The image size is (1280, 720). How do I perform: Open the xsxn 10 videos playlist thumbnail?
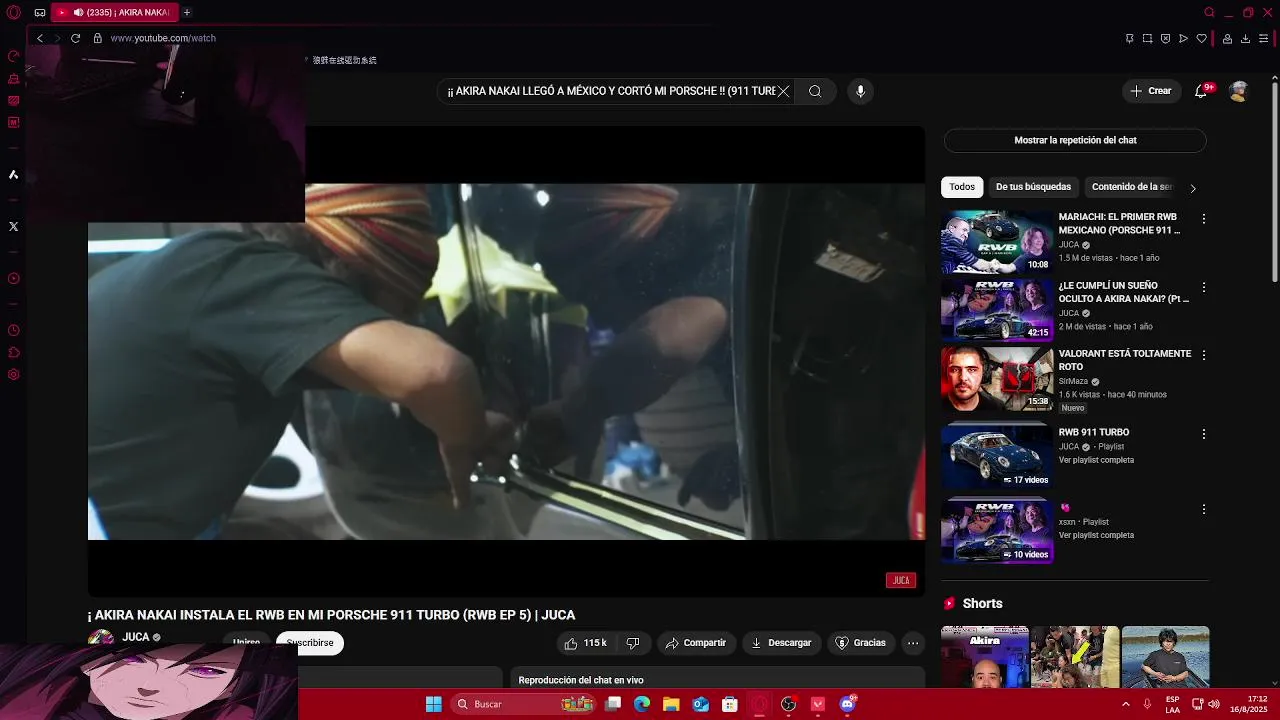click(x=997, y=531)
